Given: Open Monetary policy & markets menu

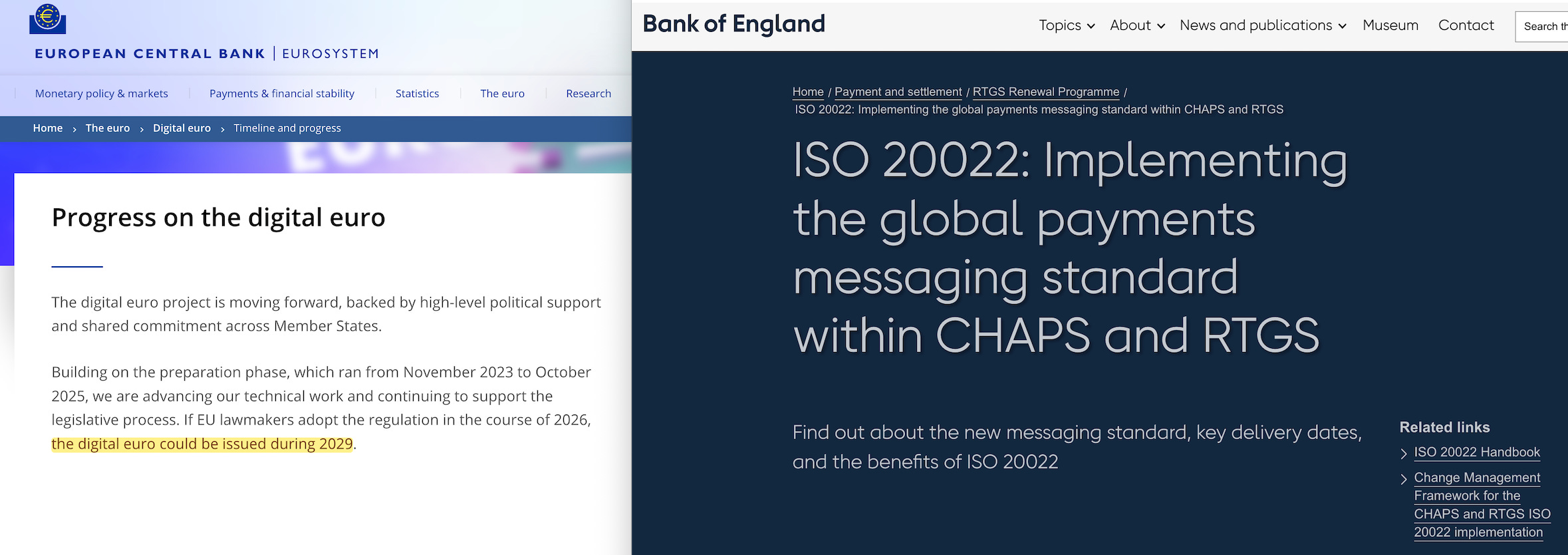Looking at the screenshot, I should pos(102,93).
